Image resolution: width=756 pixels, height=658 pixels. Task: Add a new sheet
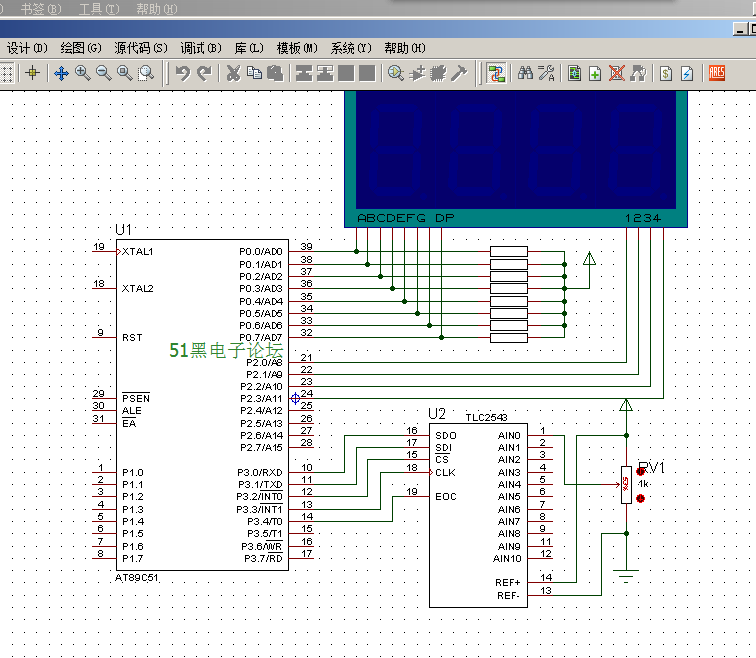click(x=595, y=73)
